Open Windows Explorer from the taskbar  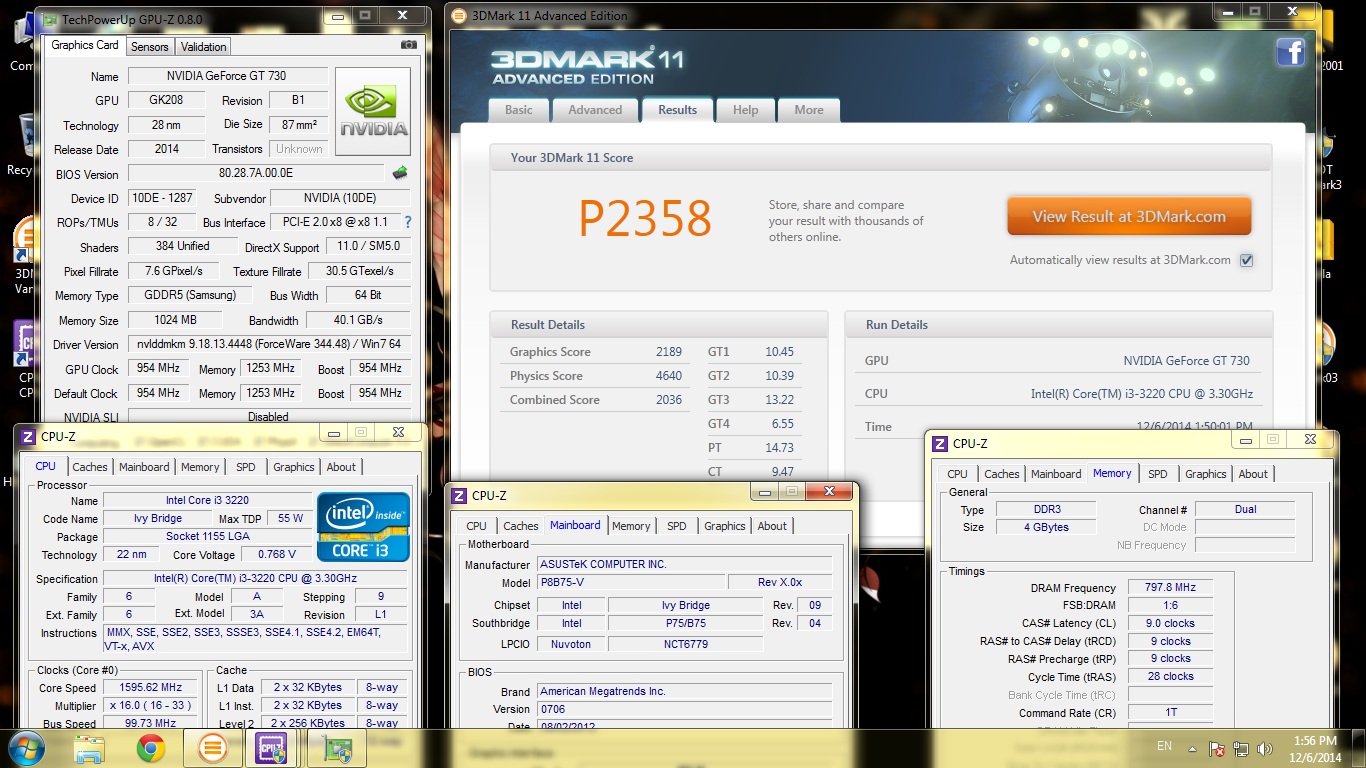point(89,748)
